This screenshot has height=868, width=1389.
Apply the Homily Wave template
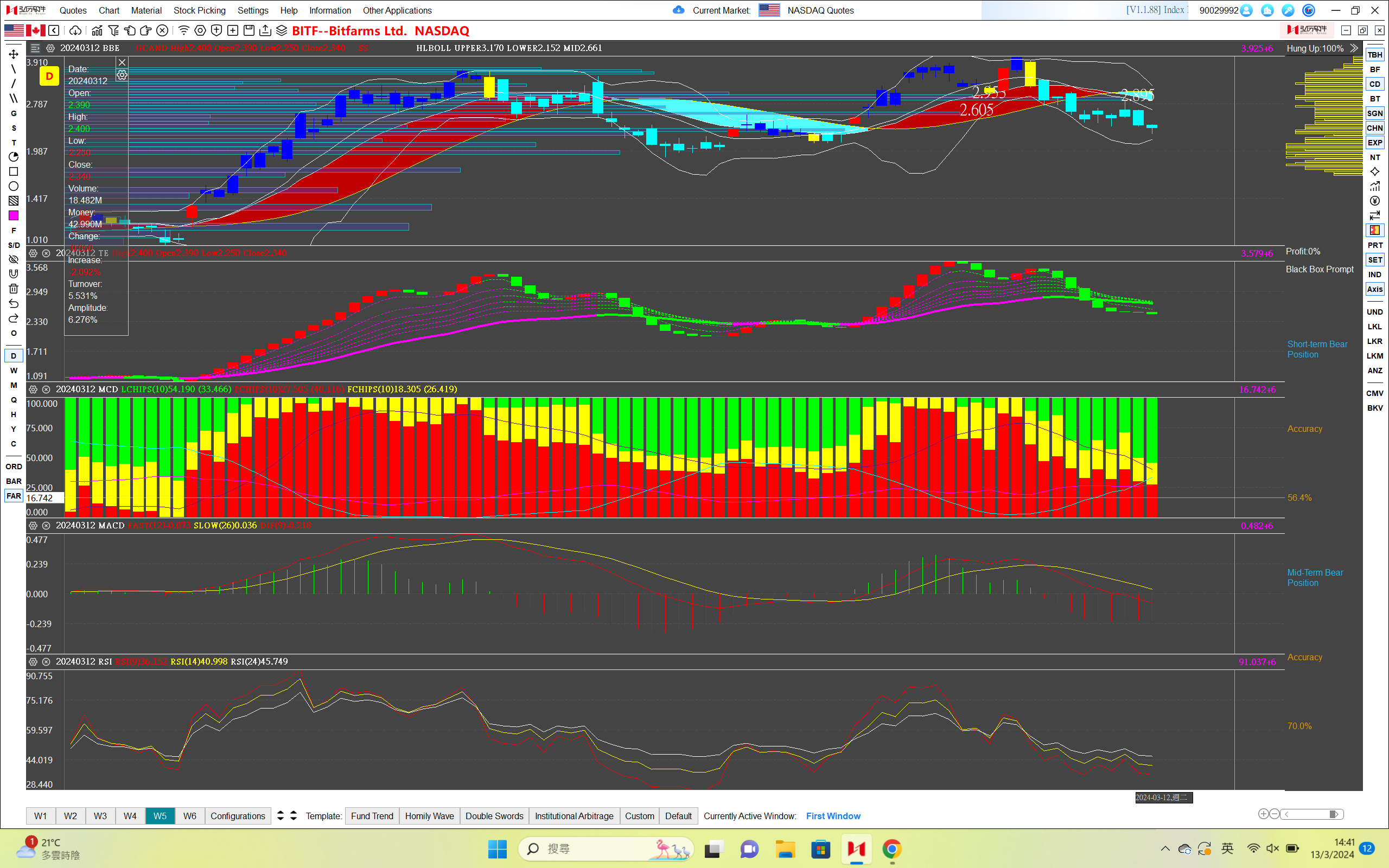[x=429, y=816]
